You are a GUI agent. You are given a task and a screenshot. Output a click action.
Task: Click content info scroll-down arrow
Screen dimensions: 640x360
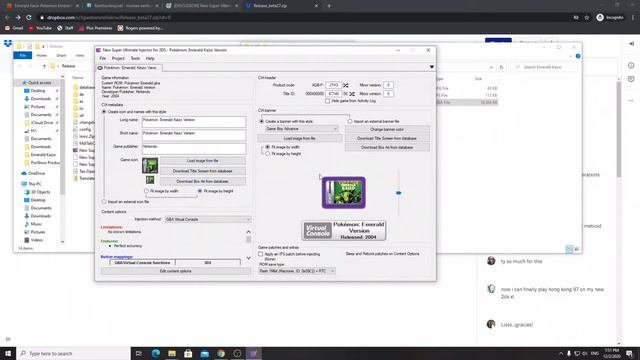248,258
